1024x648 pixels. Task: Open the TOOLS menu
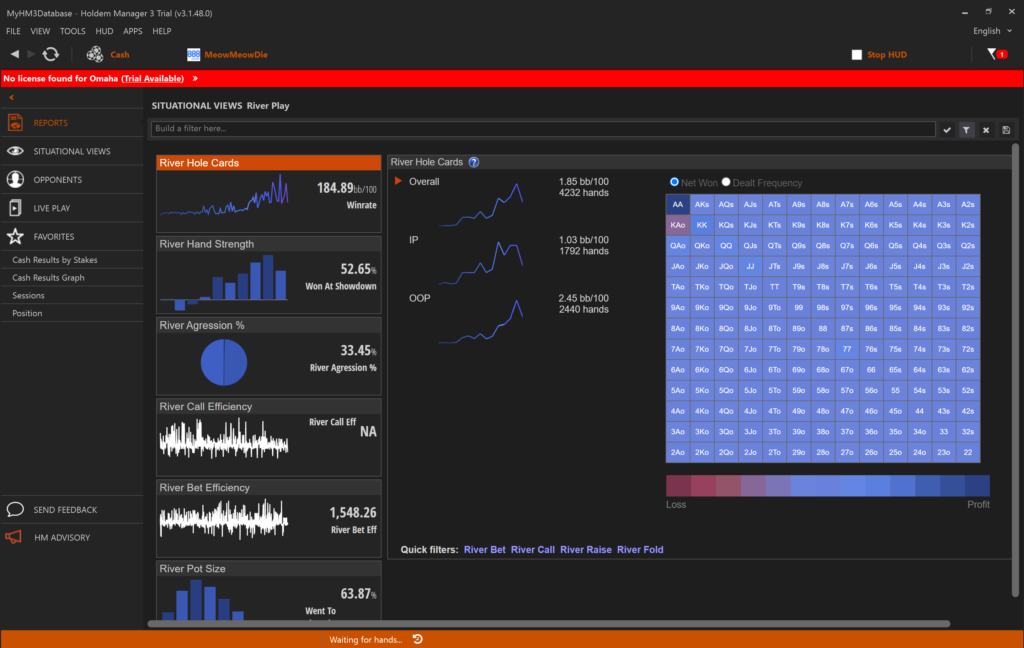pyautogui.click(x=72, y=31)
